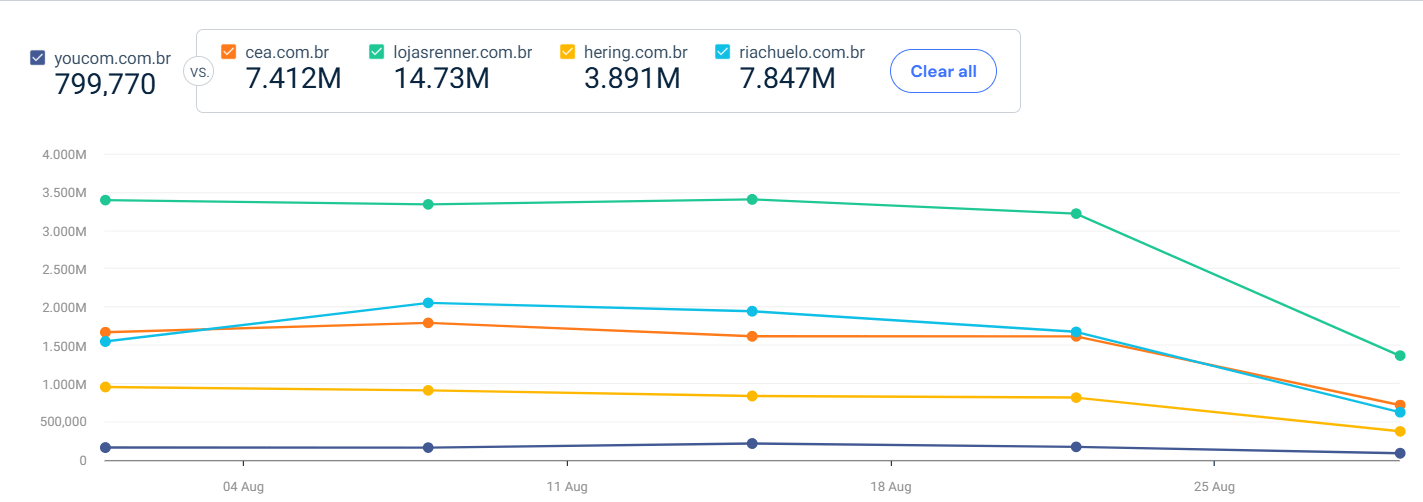
Task: Click the last orange cea data point
Action: (1400, 405)
